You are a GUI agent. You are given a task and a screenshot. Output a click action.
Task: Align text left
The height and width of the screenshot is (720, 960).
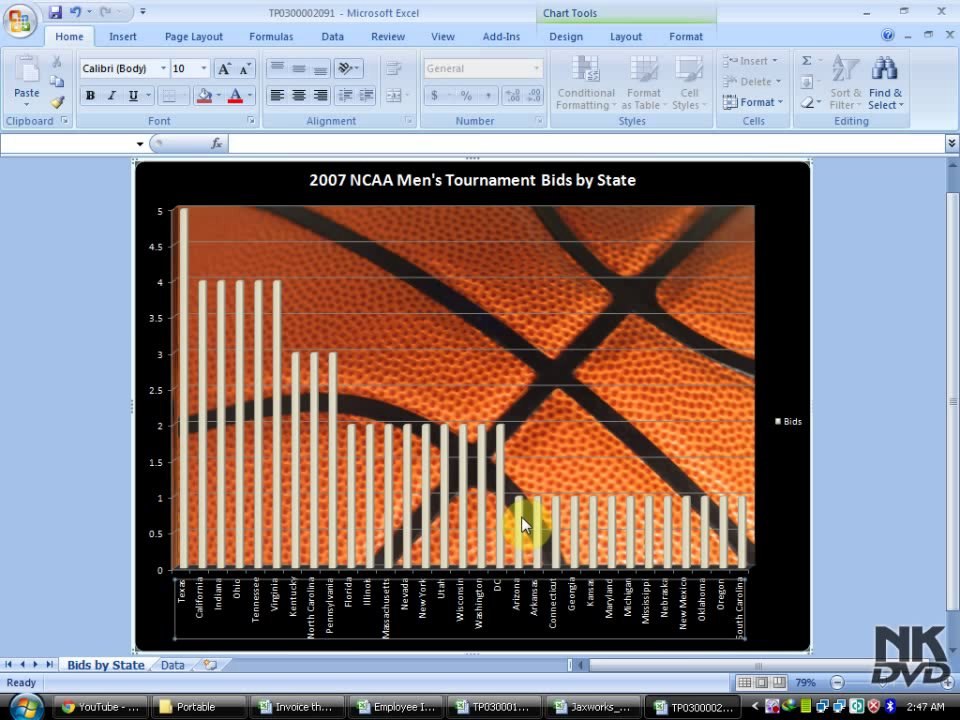tap(277, 96)
